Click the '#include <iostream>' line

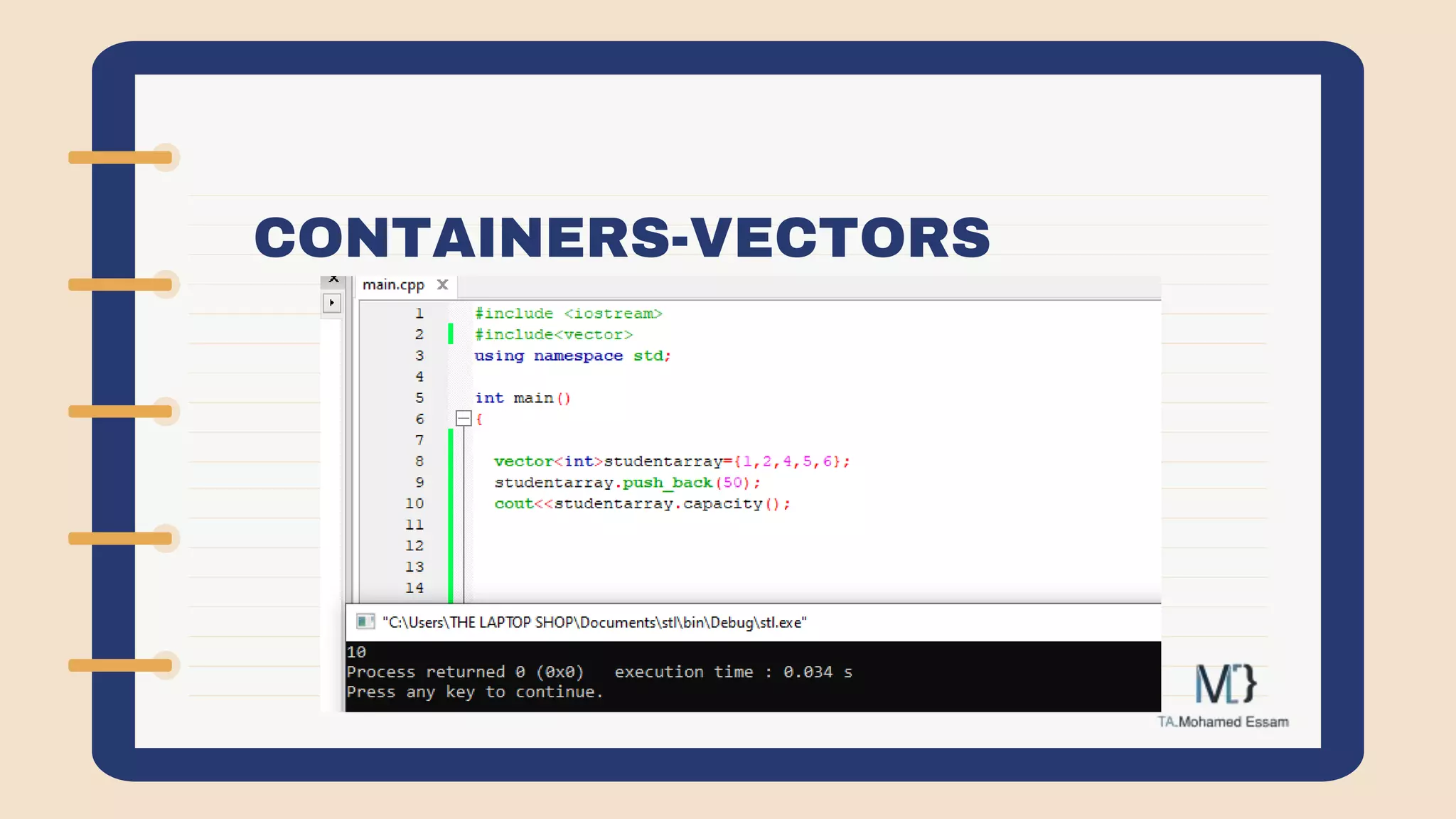coord(569,314)
